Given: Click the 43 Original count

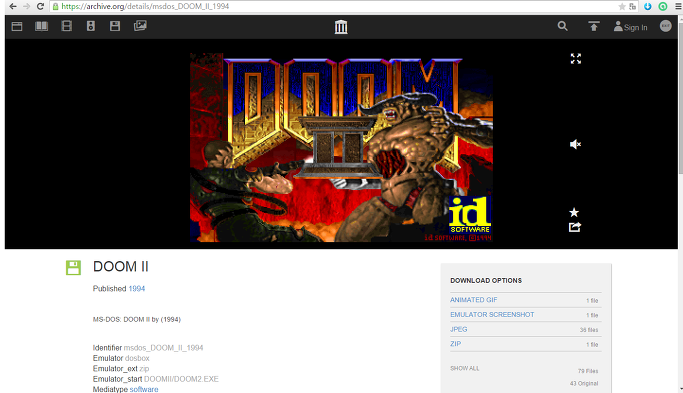Looking at the screenshot, I should [x=584, y=383].
